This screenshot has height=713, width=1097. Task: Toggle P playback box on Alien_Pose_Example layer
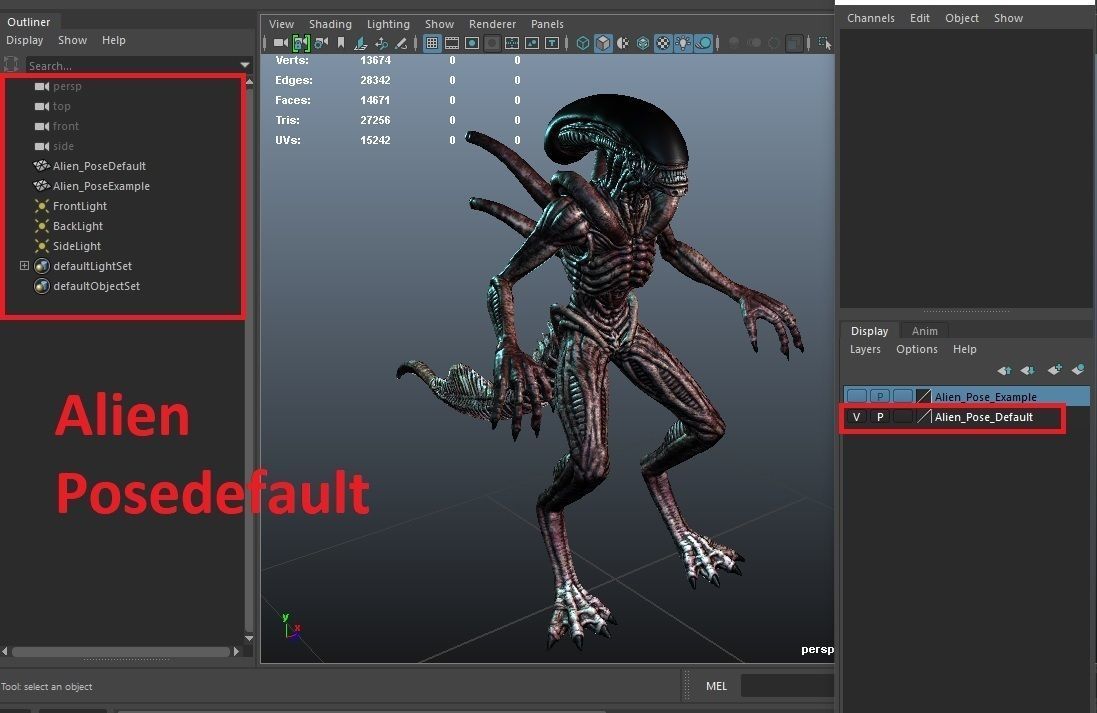point(880,397)
